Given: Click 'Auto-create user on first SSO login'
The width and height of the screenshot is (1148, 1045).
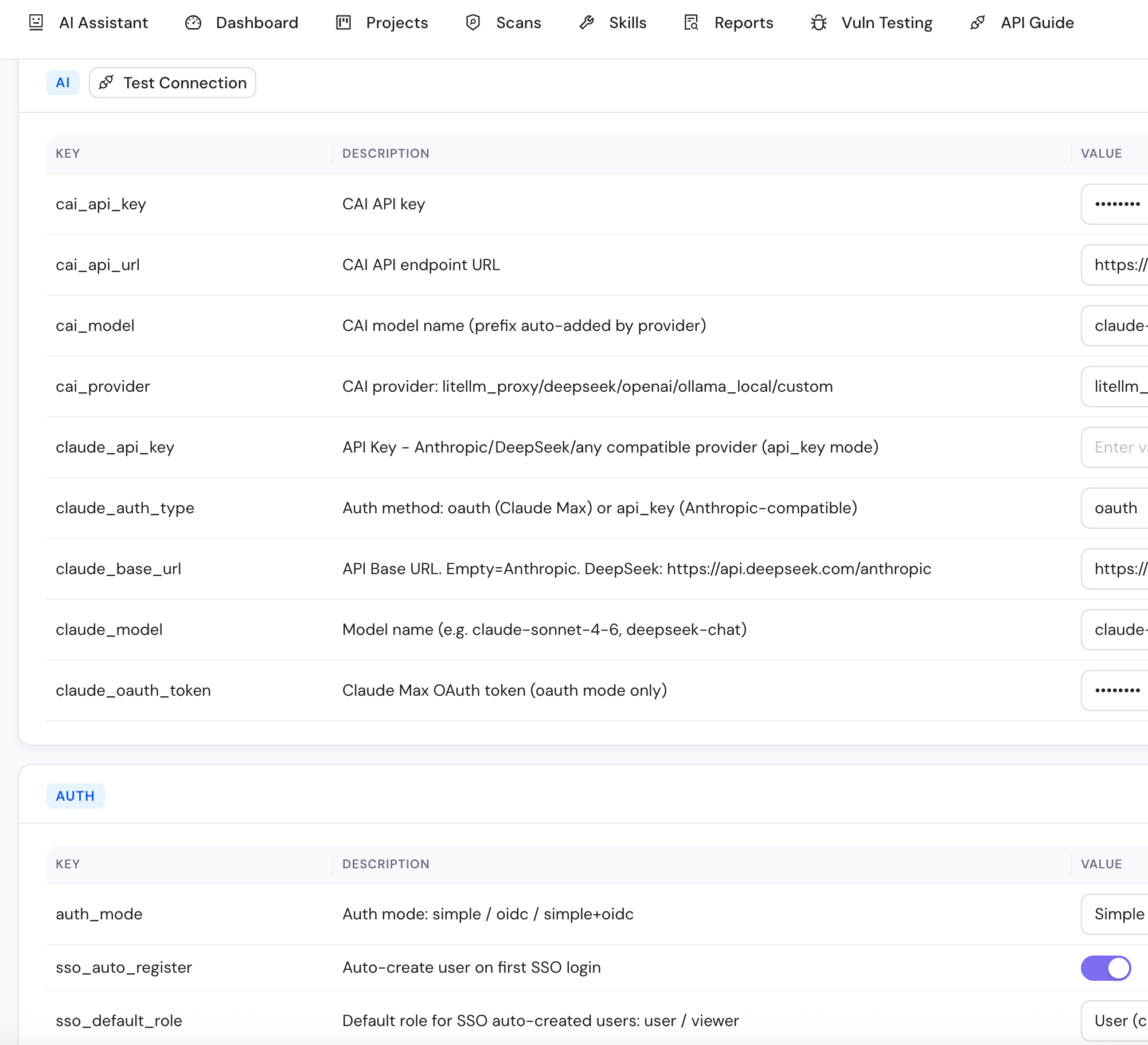Looking at the screenshot, I should (x=471, y=968).
